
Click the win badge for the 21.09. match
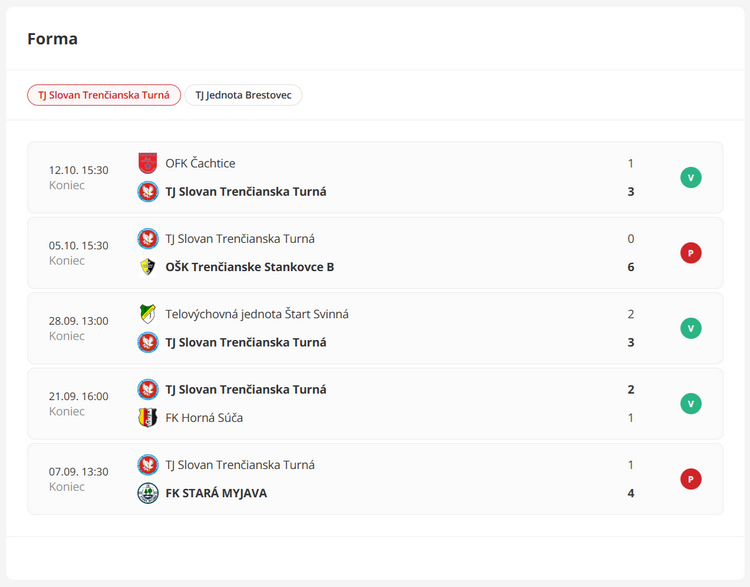(x=690, y=404)
